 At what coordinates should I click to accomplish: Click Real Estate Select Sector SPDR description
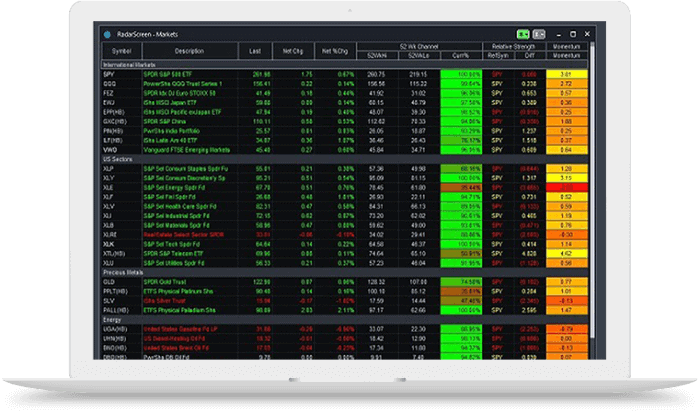pos(183,234)
